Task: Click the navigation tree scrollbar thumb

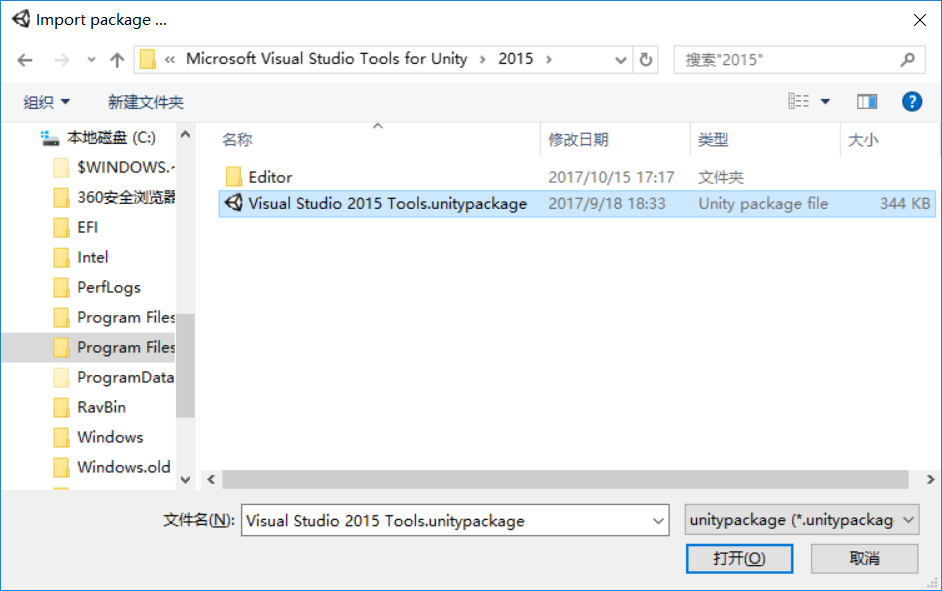Action: (x=185, y=365)
